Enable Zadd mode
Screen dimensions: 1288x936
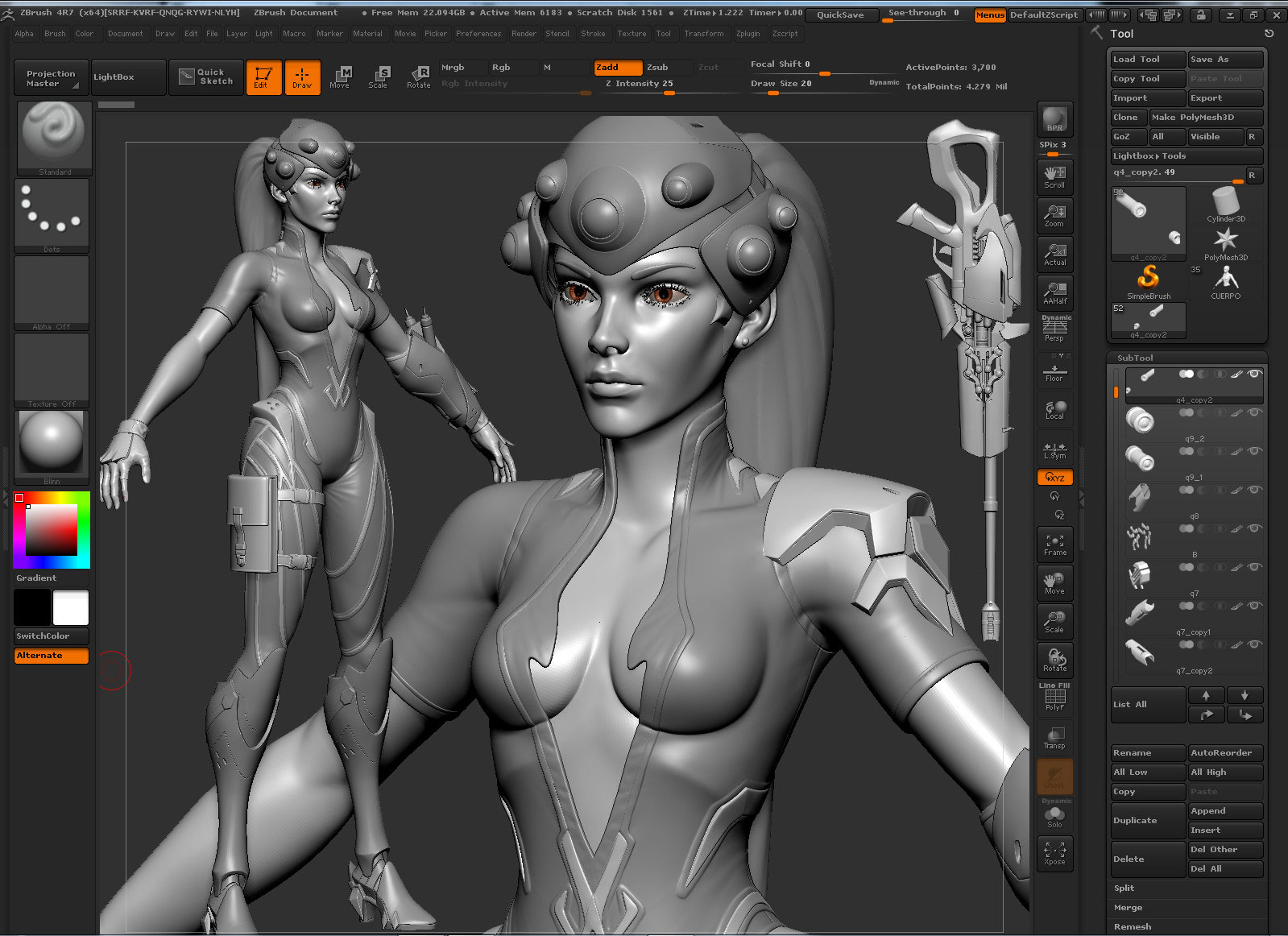618,68
